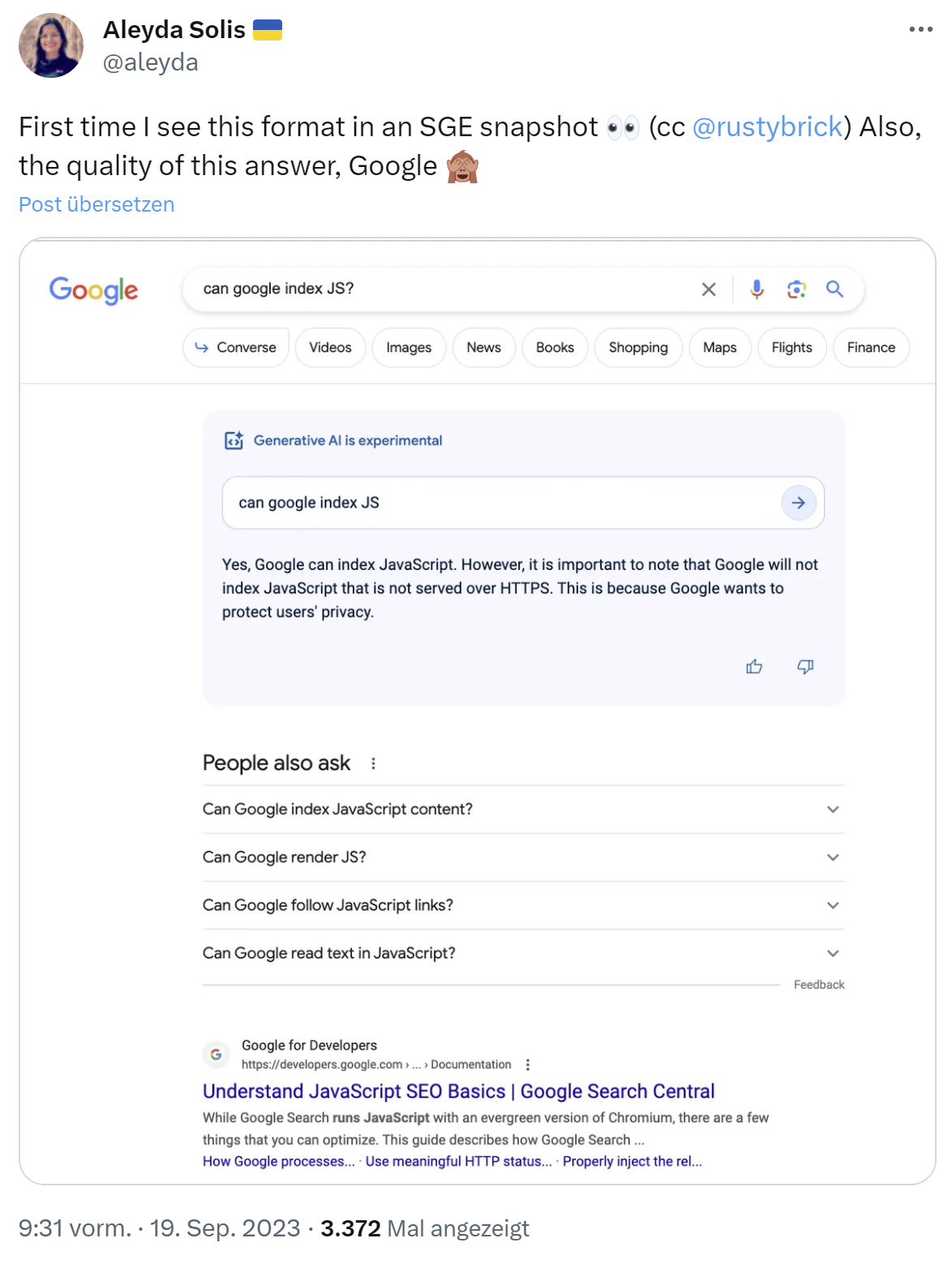Expand 'Can Google index JavaScript content?'

pyautogui.click(x=831, y=808)
